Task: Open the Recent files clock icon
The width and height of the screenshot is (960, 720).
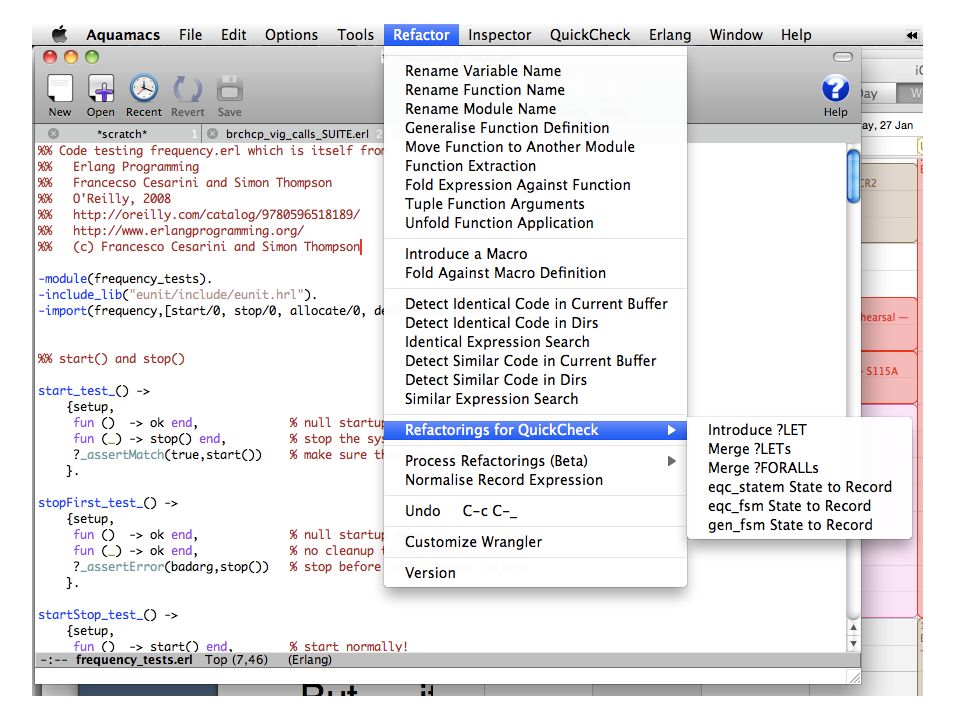Action: click(144, 89)
